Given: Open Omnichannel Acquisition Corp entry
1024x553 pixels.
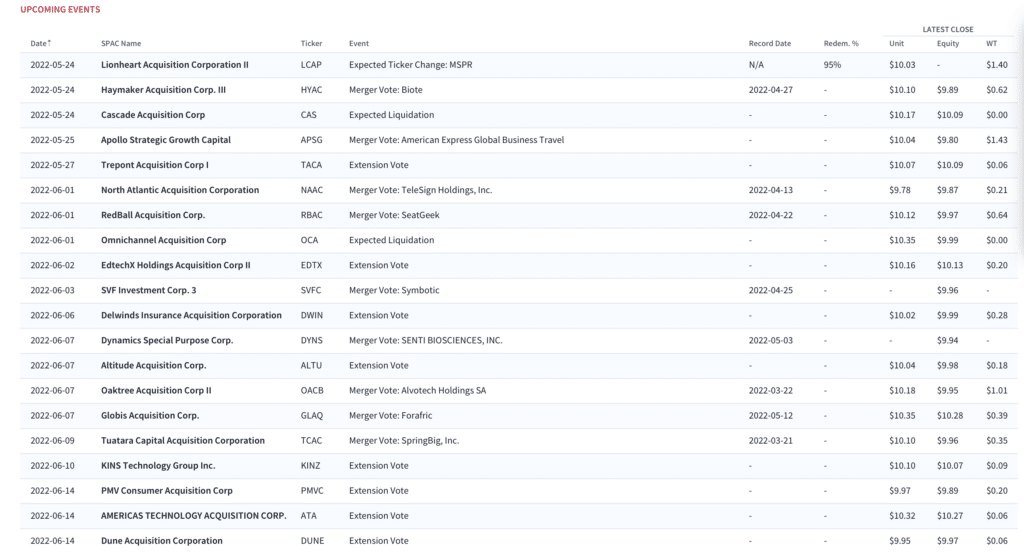Looking at the screenshot, I should 163,240.
